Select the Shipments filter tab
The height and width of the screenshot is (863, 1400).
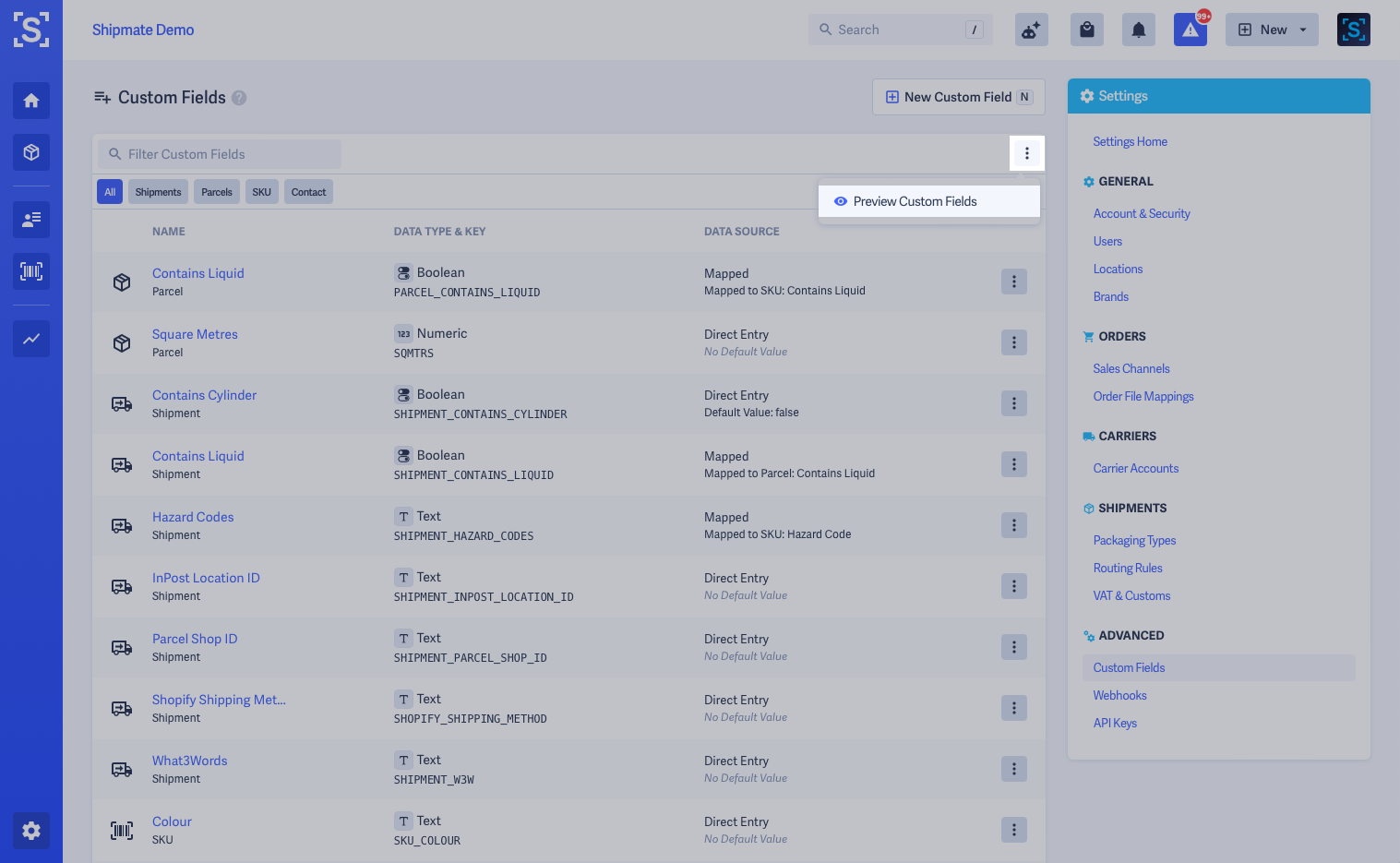pos(158,192)
